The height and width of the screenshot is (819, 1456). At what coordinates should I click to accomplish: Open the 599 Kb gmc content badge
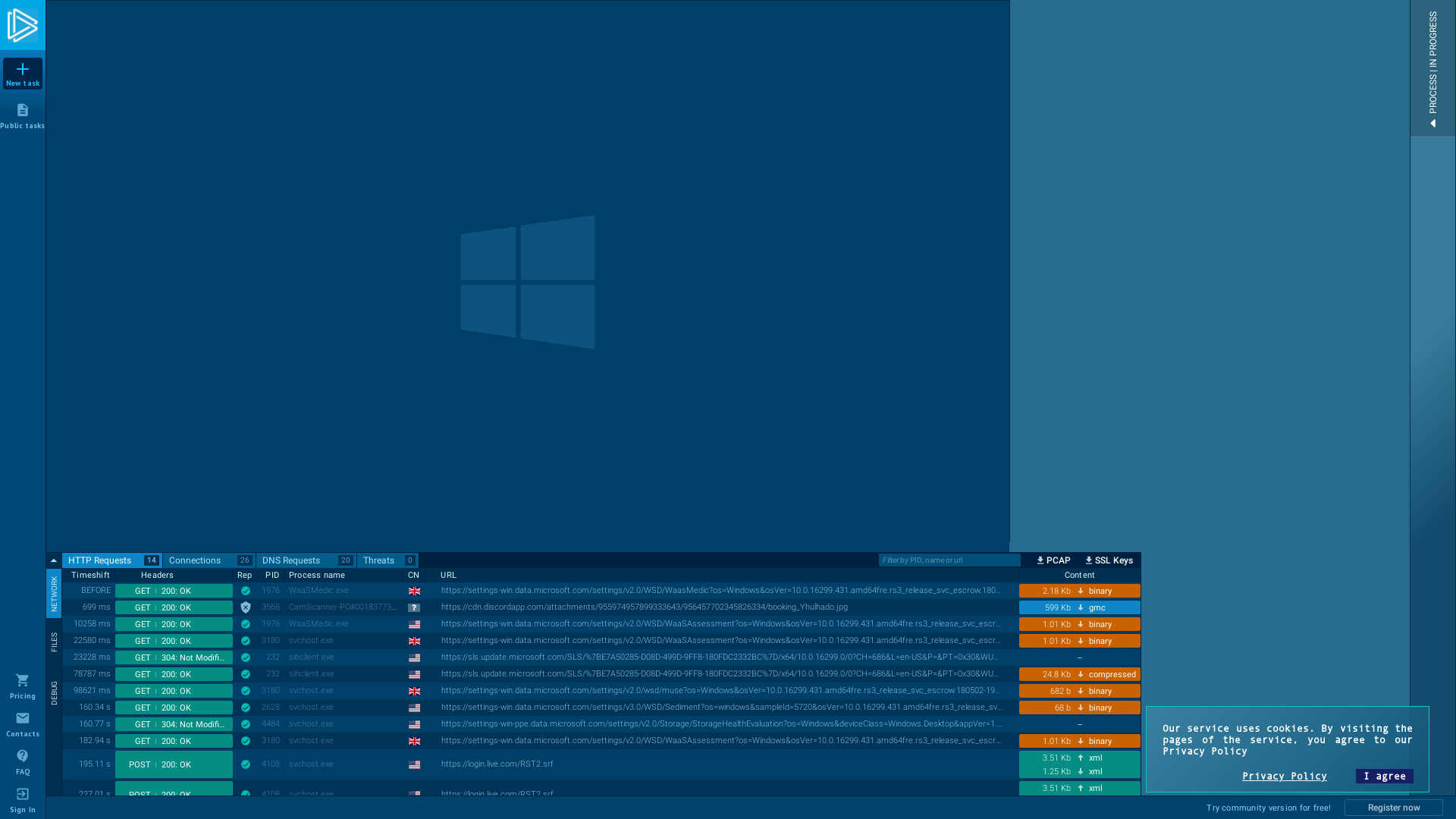1079,607
